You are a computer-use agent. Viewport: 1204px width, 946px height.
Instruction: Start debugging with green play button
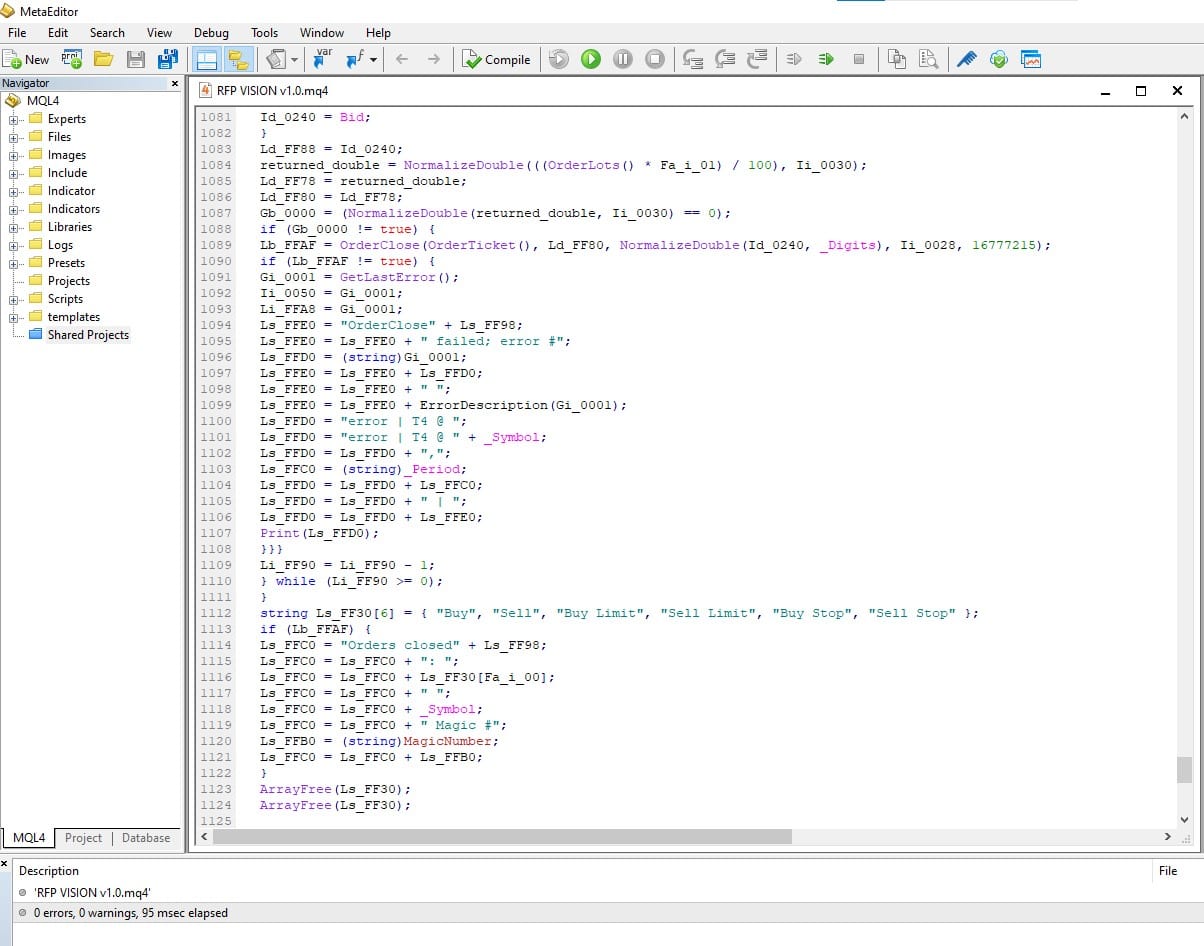pos(591,60)
